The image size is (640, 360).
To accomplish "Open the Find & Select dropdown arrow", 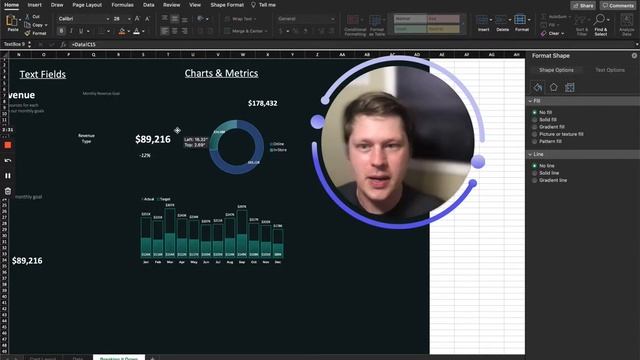I will tap(608, 20).
